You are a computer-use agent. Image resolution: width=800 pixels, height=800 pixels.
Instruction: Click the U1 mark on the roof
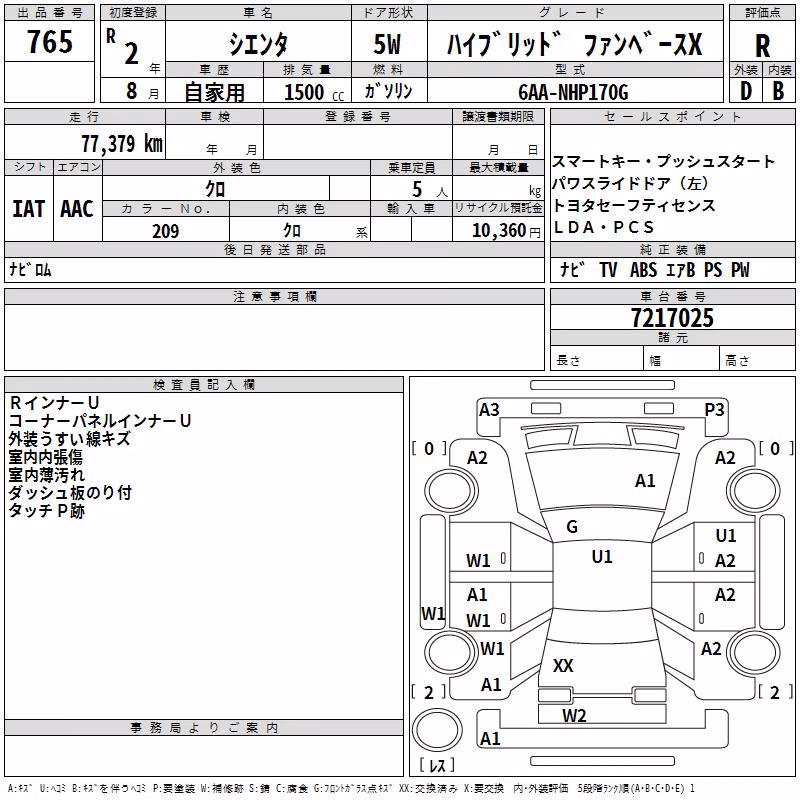coord(602,557)
